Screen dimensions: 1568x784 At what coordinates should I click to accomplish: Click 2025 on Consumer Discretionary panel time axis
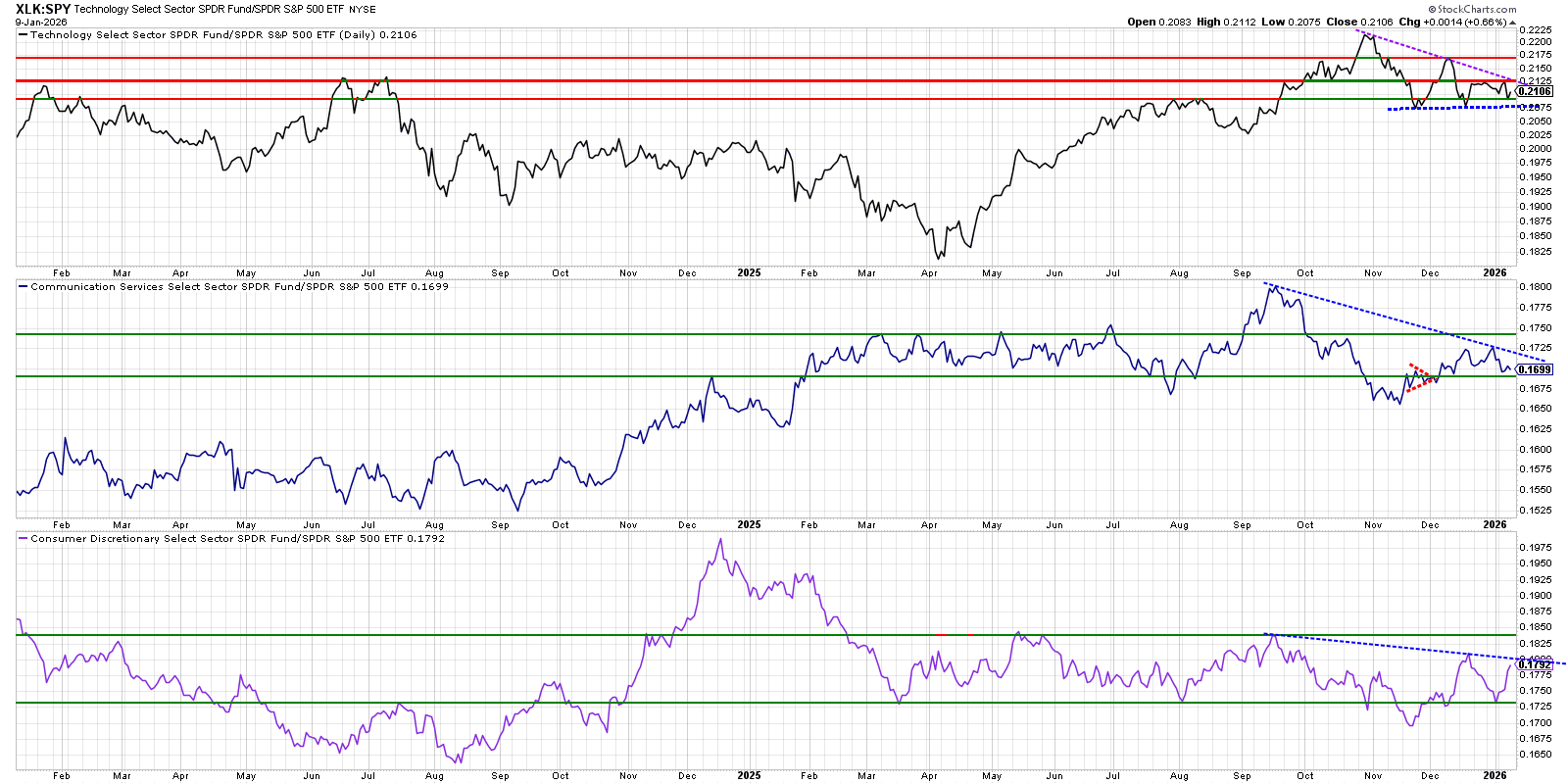[x=749, y=775]
